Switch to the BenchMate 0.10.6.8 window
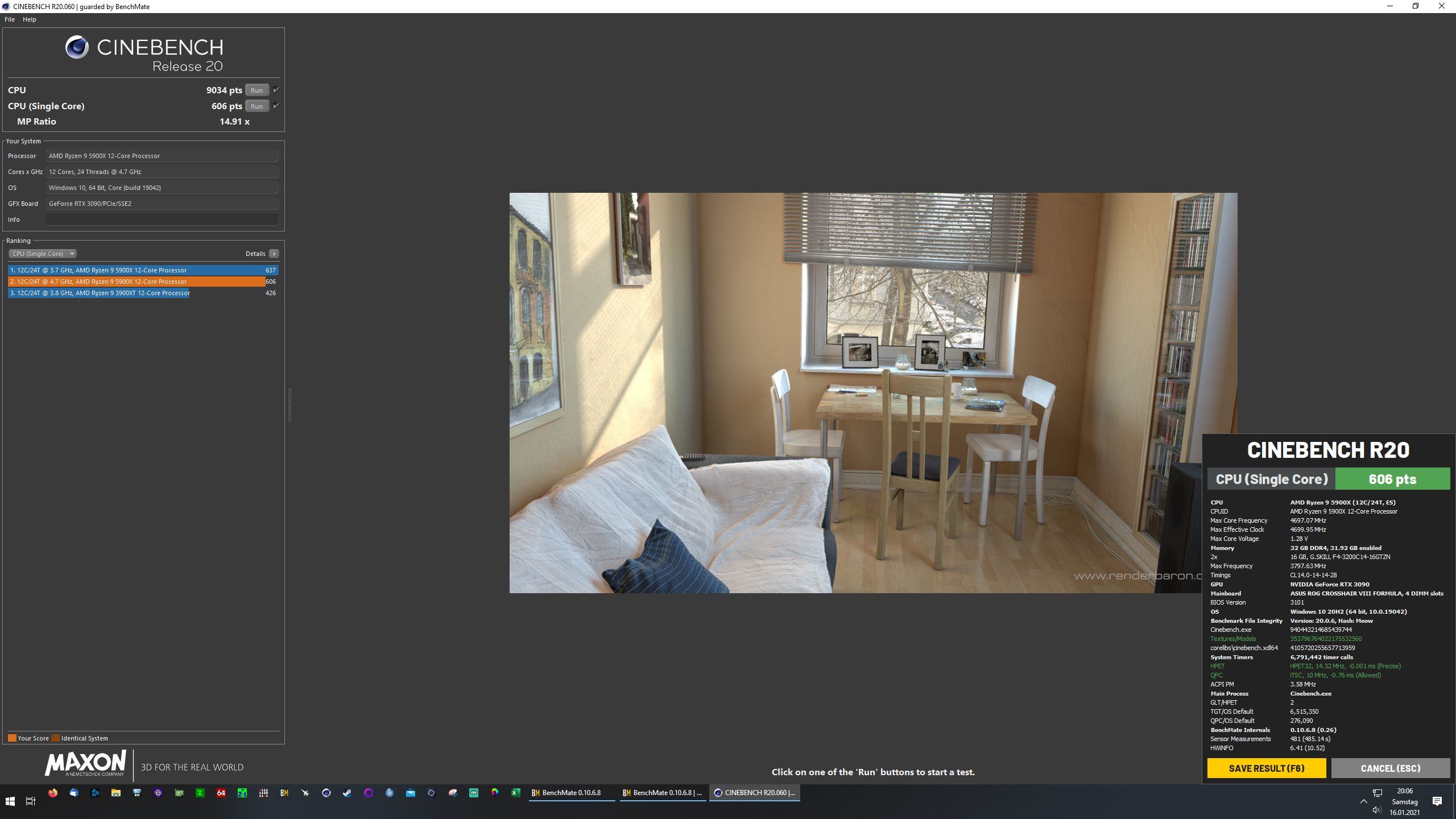The width and height of the screenshot is (1456, 819). coord(572,793)
